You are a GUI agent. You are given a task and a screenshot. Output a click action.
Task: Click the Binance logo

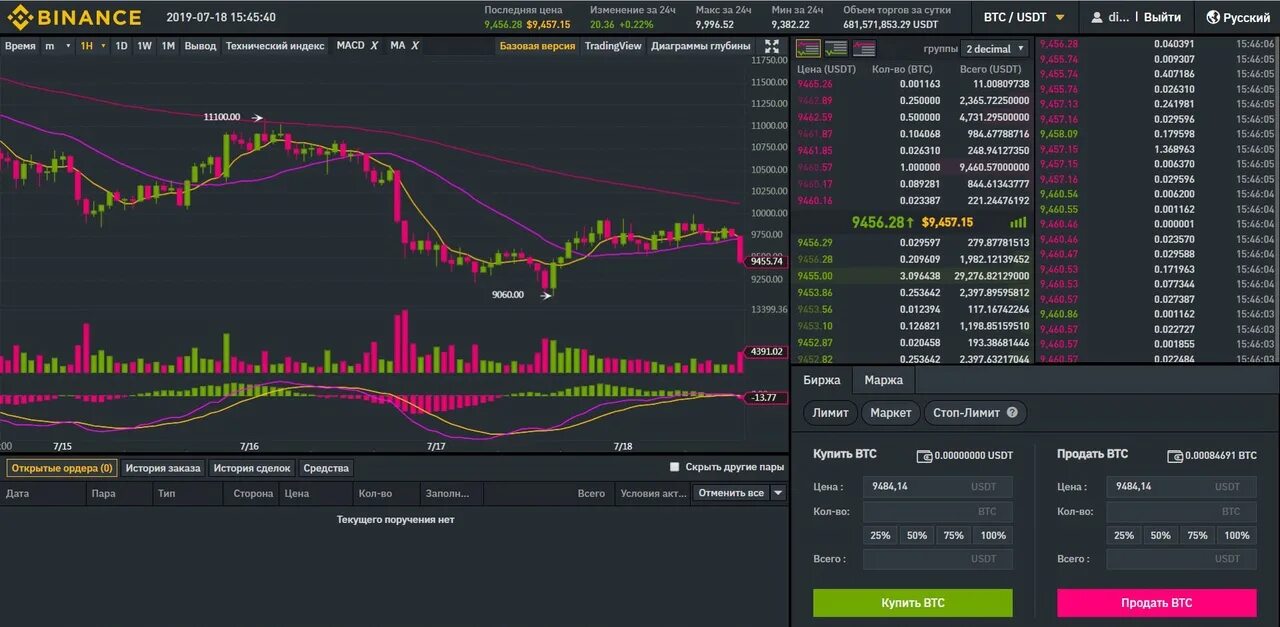tap(75, 17)
